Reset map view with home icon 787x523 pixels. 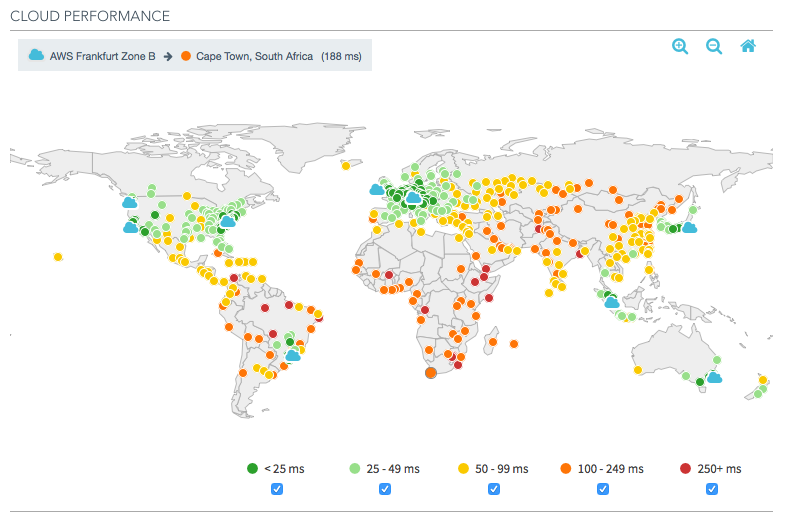point(748,46)
